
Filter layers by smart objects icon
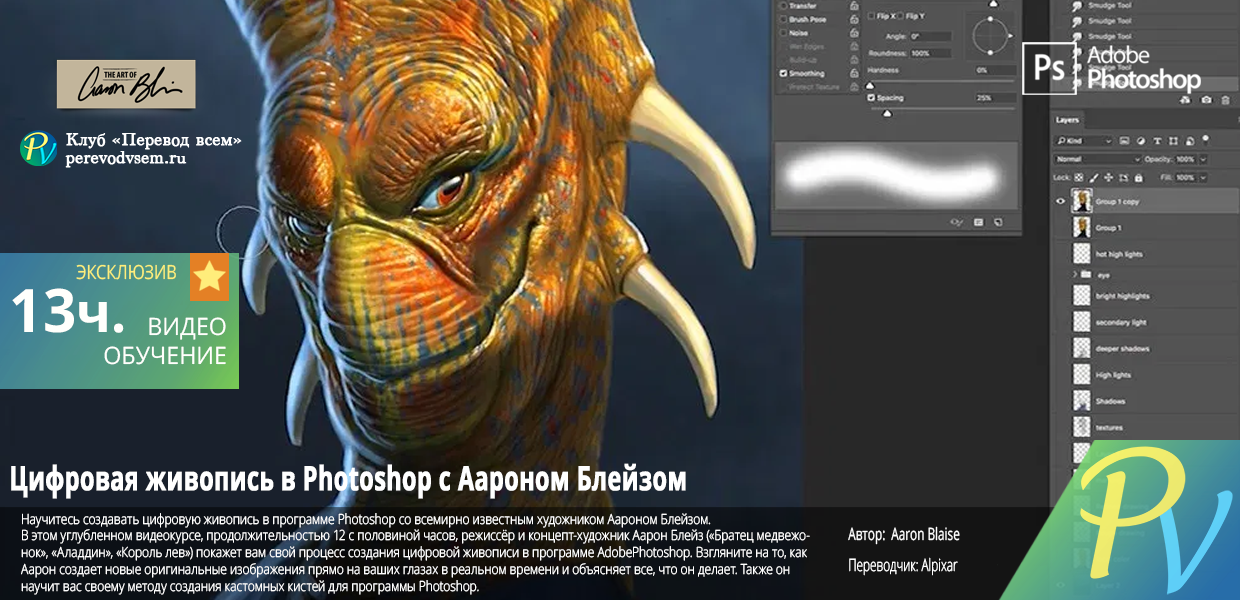tap(1190, 141)
